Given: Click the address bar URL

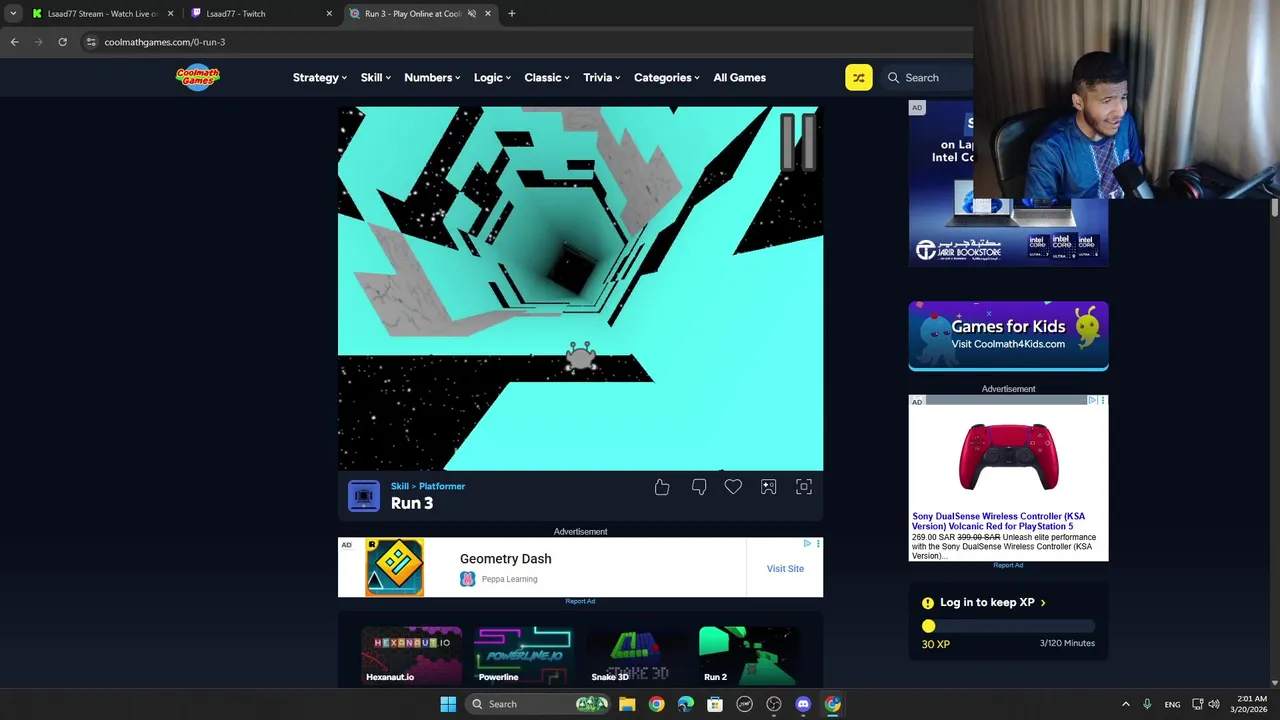Looking at the screenshot, I should point(165,42).
